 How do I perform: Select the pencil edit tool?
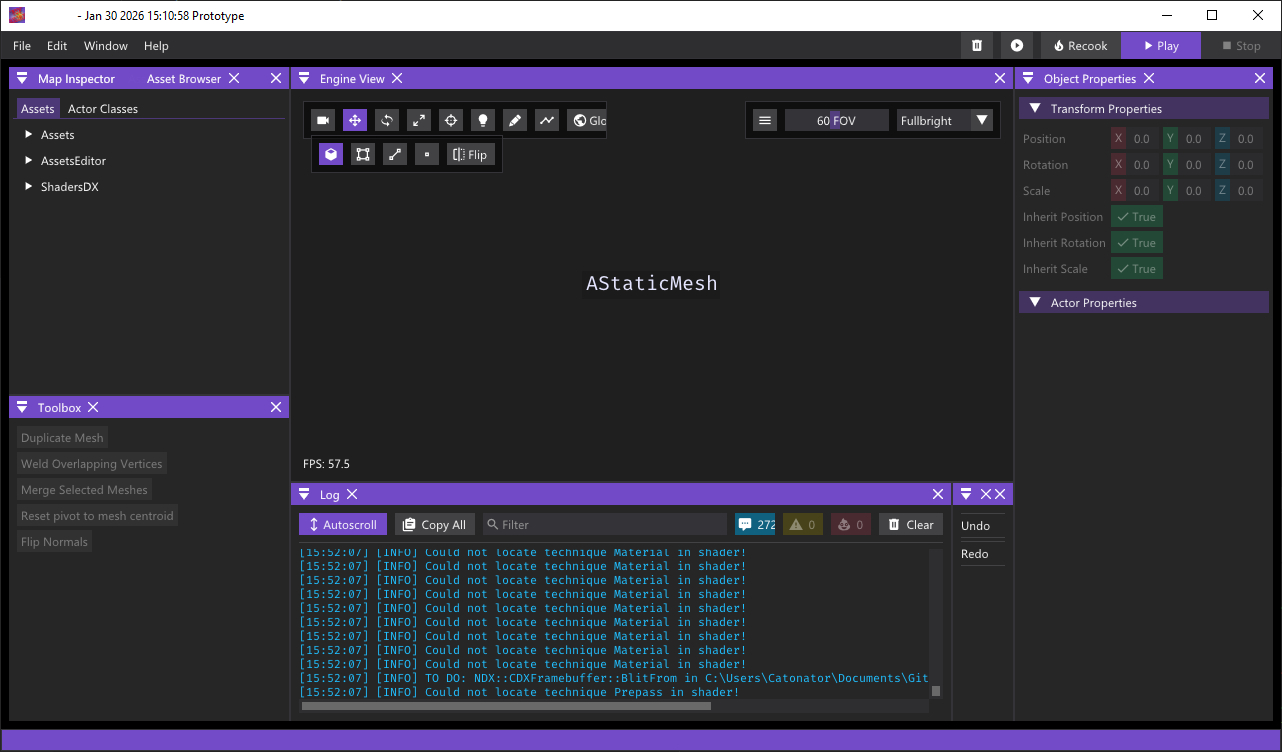pos(514,120)
